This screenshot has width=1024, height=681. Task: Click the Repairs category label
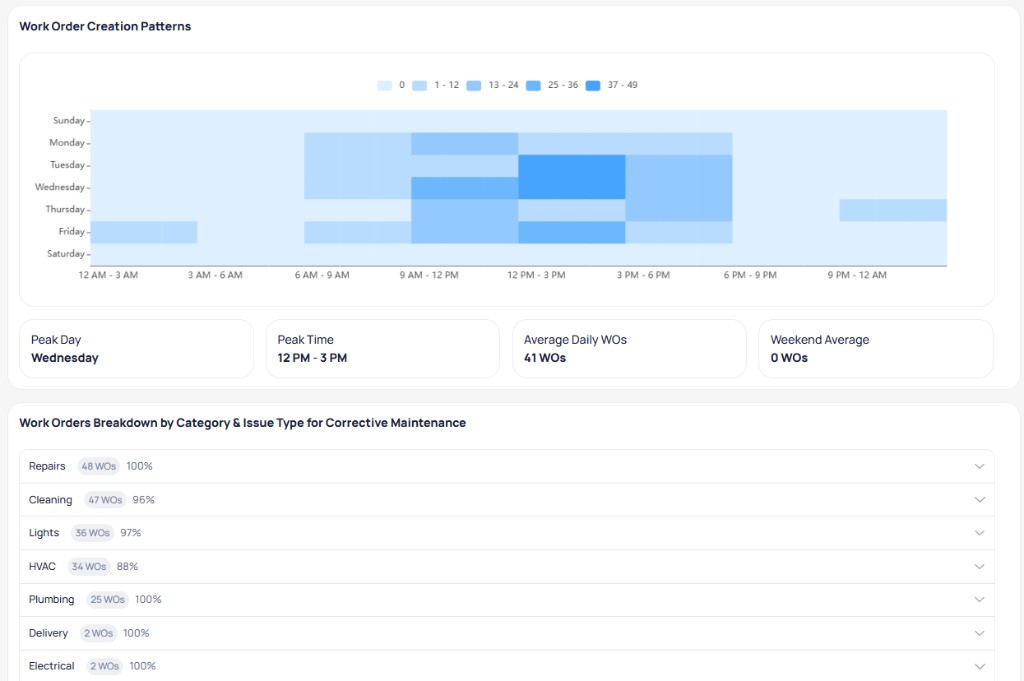pos(47,466)
